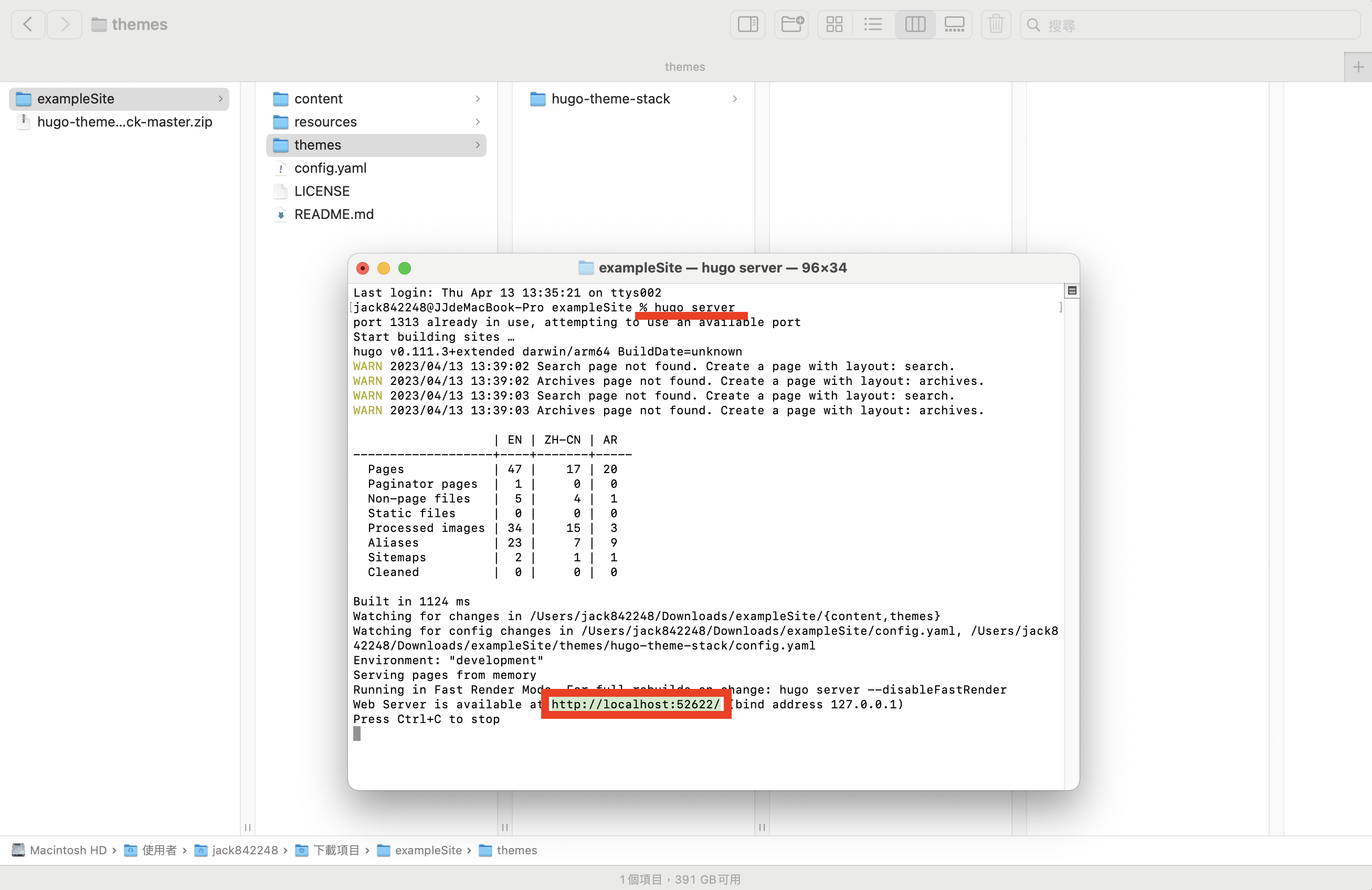The image size is (1372, 890).
Task: Click the zip archive file icon
Action: click(24, 122)
